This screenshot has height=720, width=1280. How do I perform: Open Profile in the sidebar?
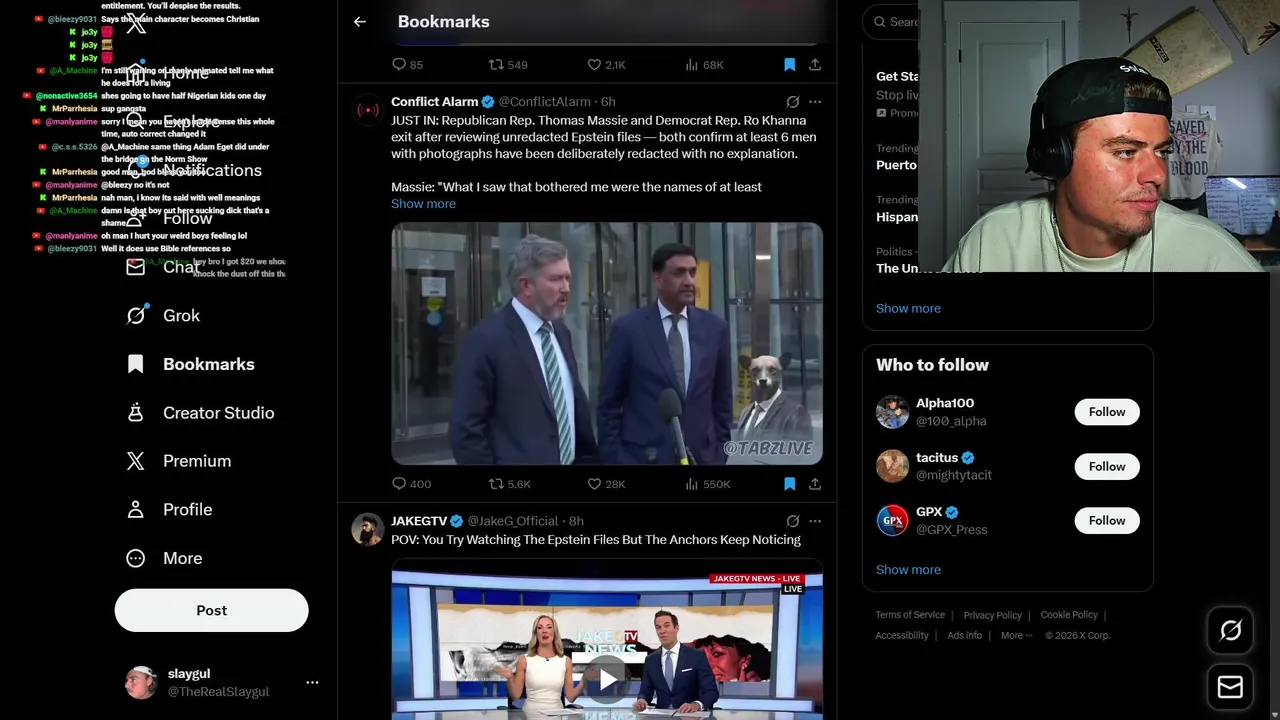169,509
